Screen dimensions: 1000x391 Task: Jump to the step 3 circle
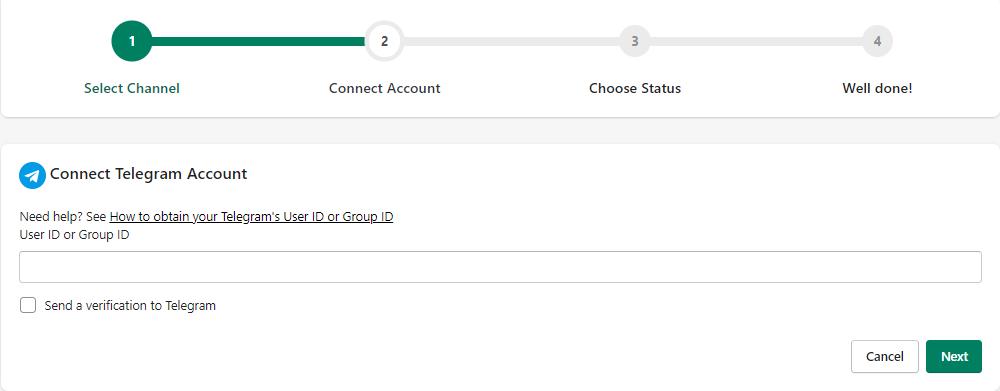pos(635,41)
